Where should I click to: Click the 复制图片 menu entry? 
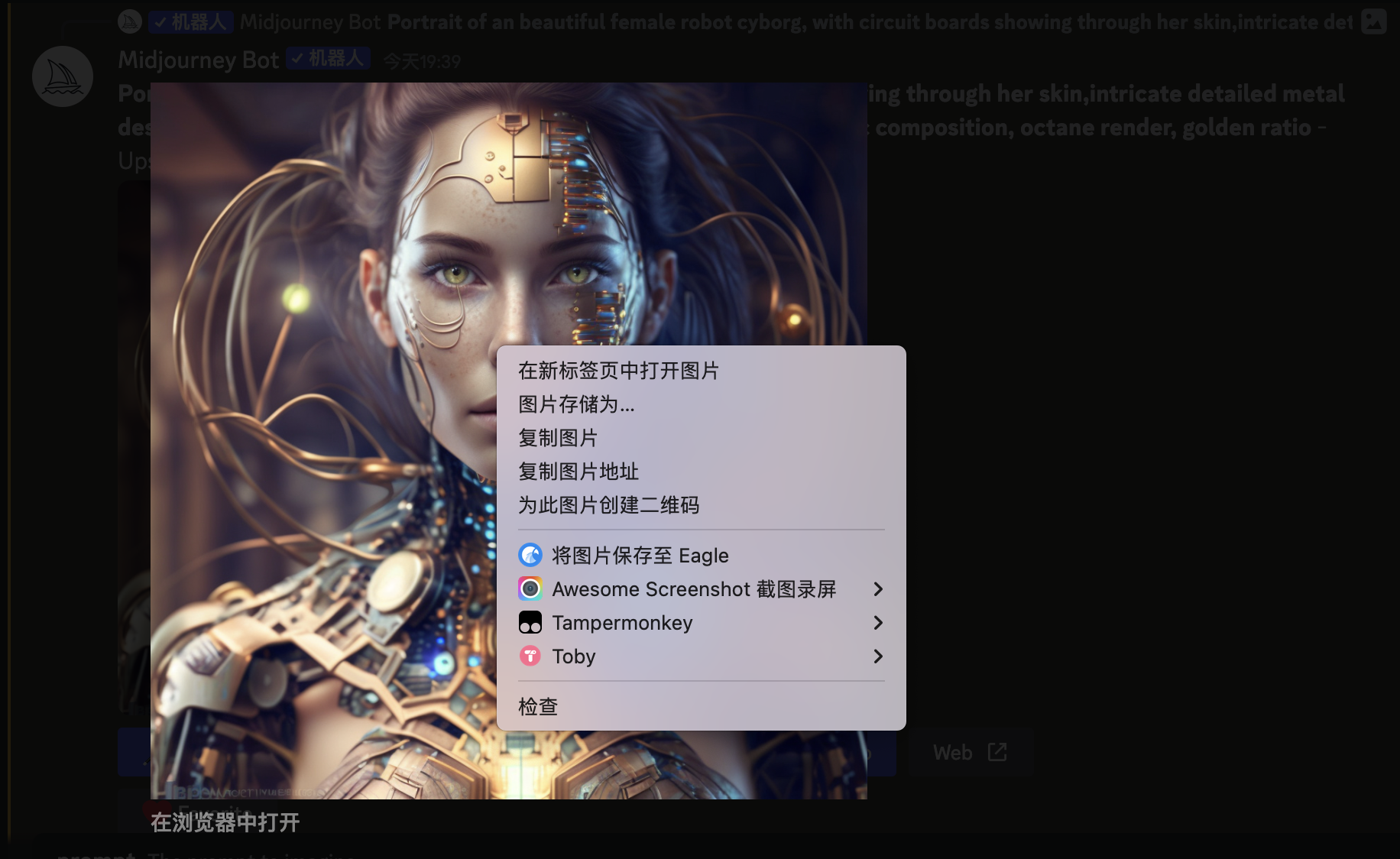[701, 438]
